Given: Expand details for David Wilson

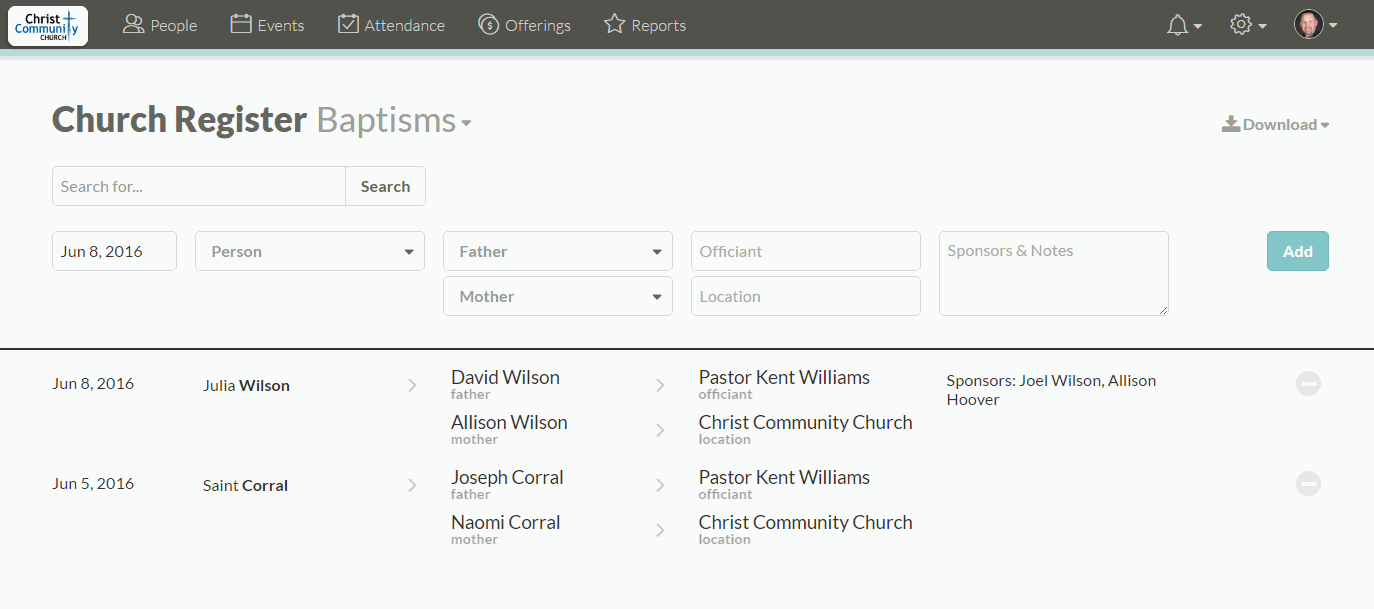Looking at the screenshot, I should click(x=660, y=384).
